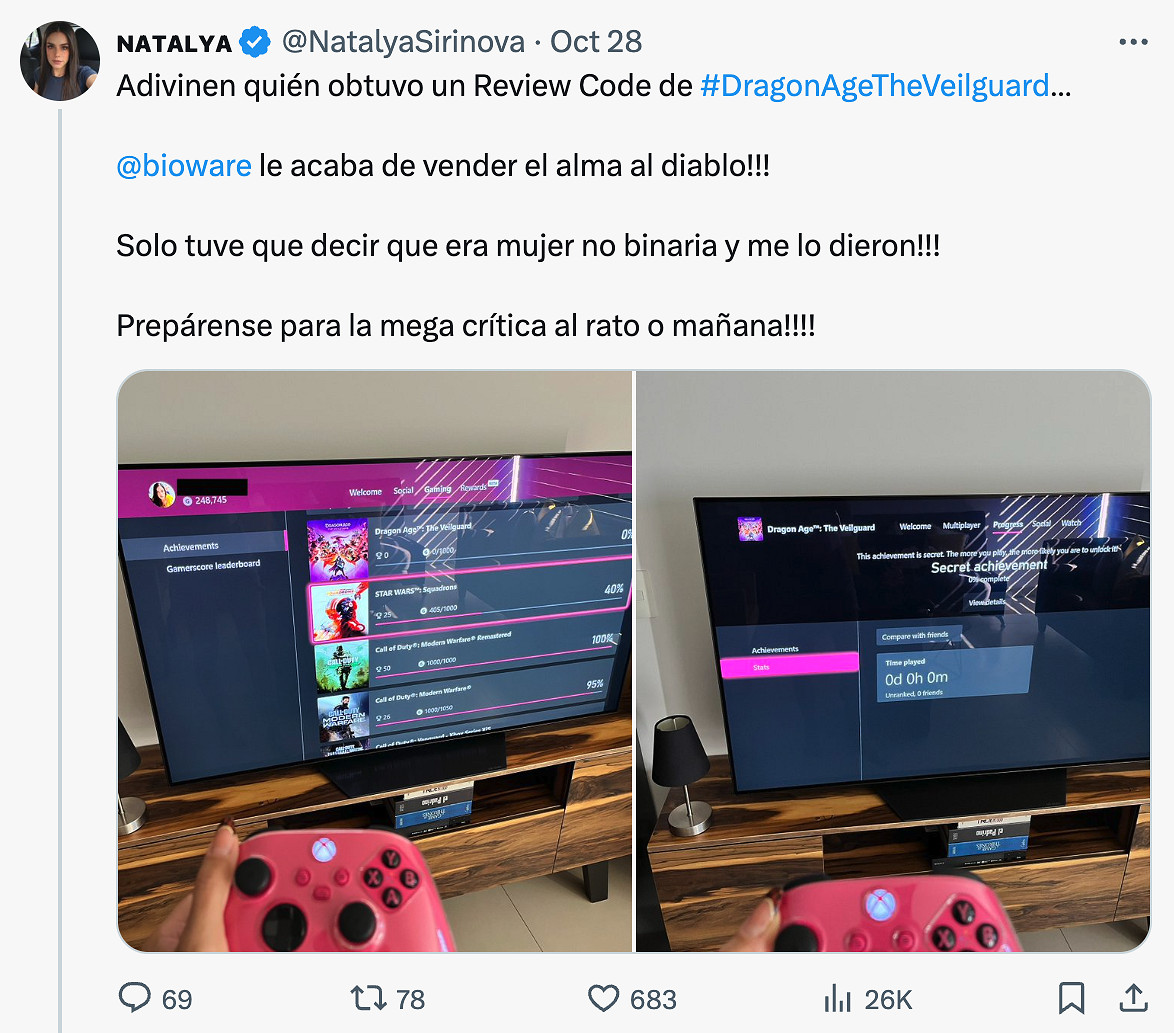Enlarge the right TV stats photo
The image size is (1174, 1033).
893,661
